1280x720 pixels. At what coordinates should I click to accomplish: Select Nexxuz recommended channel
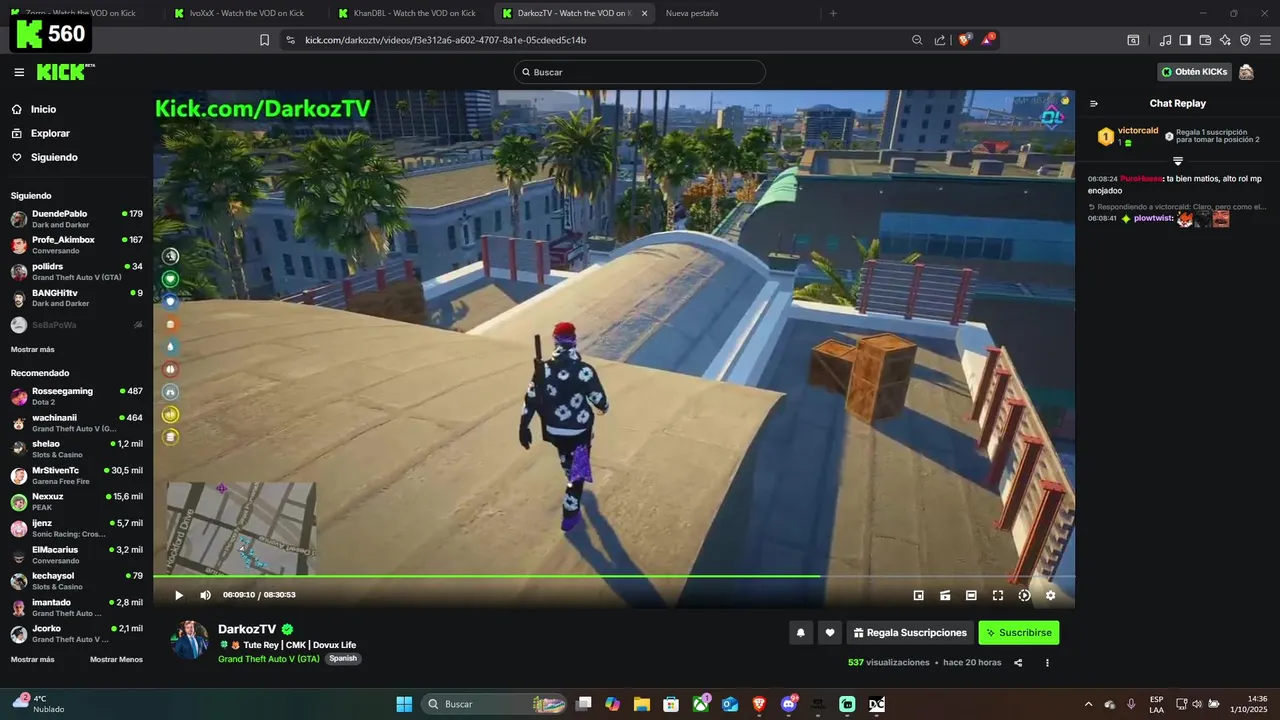[76, 502]
